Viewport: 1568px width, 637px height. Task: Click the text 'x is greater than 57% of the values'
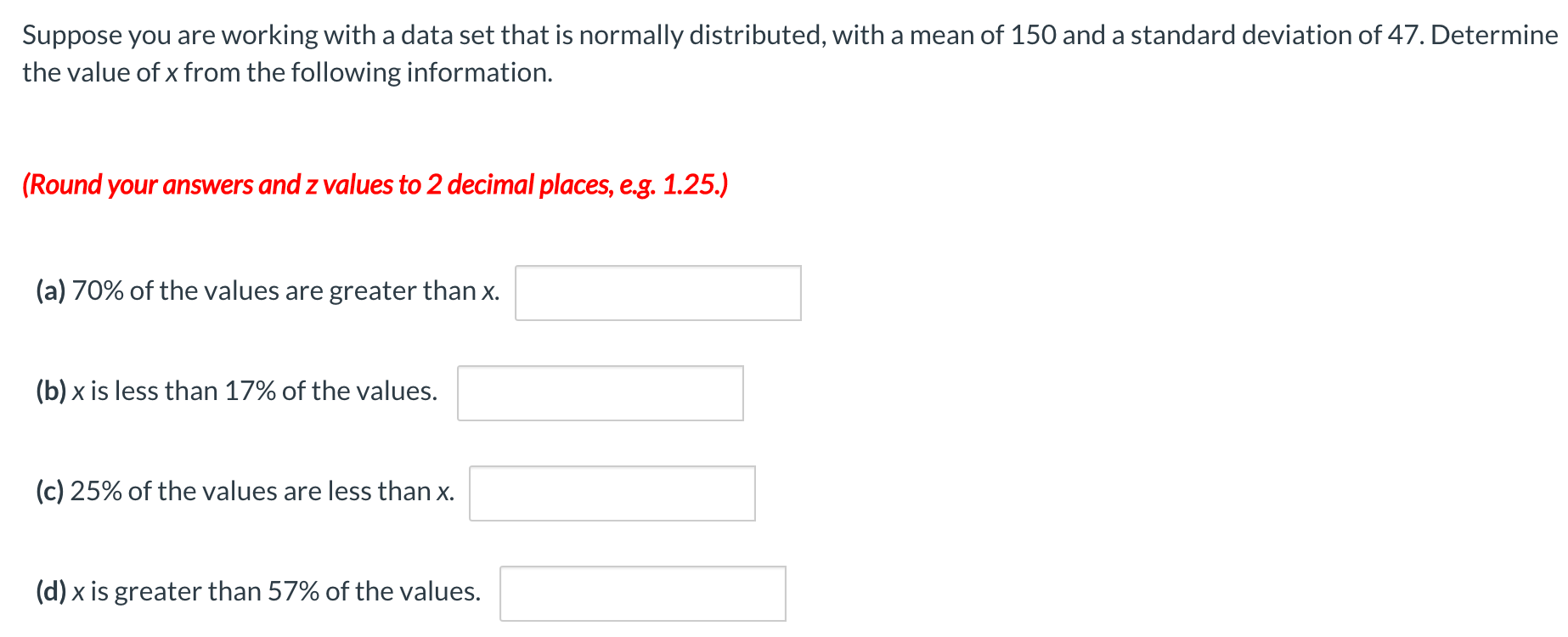point(277,591)
